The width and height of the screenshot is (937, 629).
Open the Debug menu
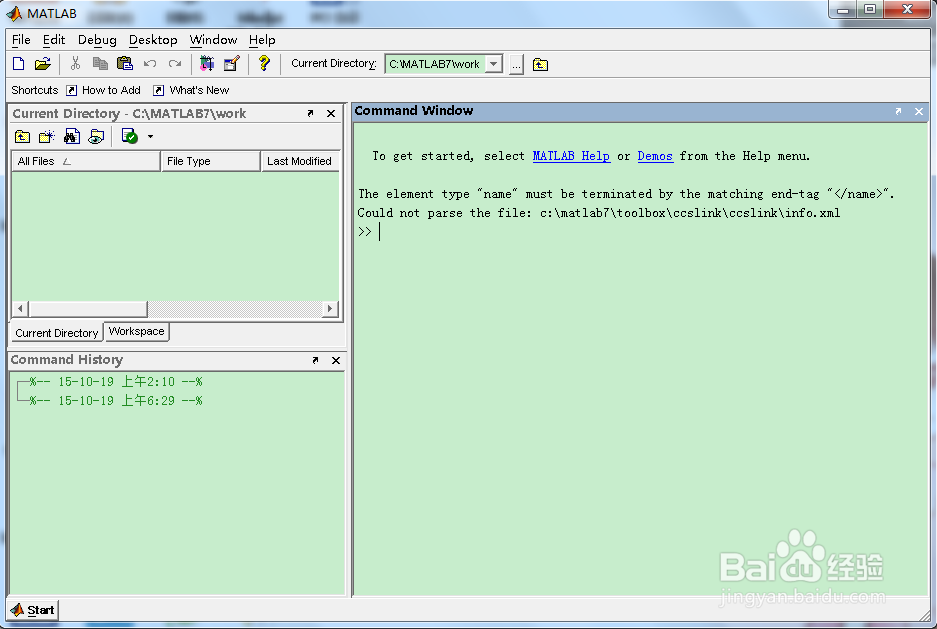click(x=97, y=40)
